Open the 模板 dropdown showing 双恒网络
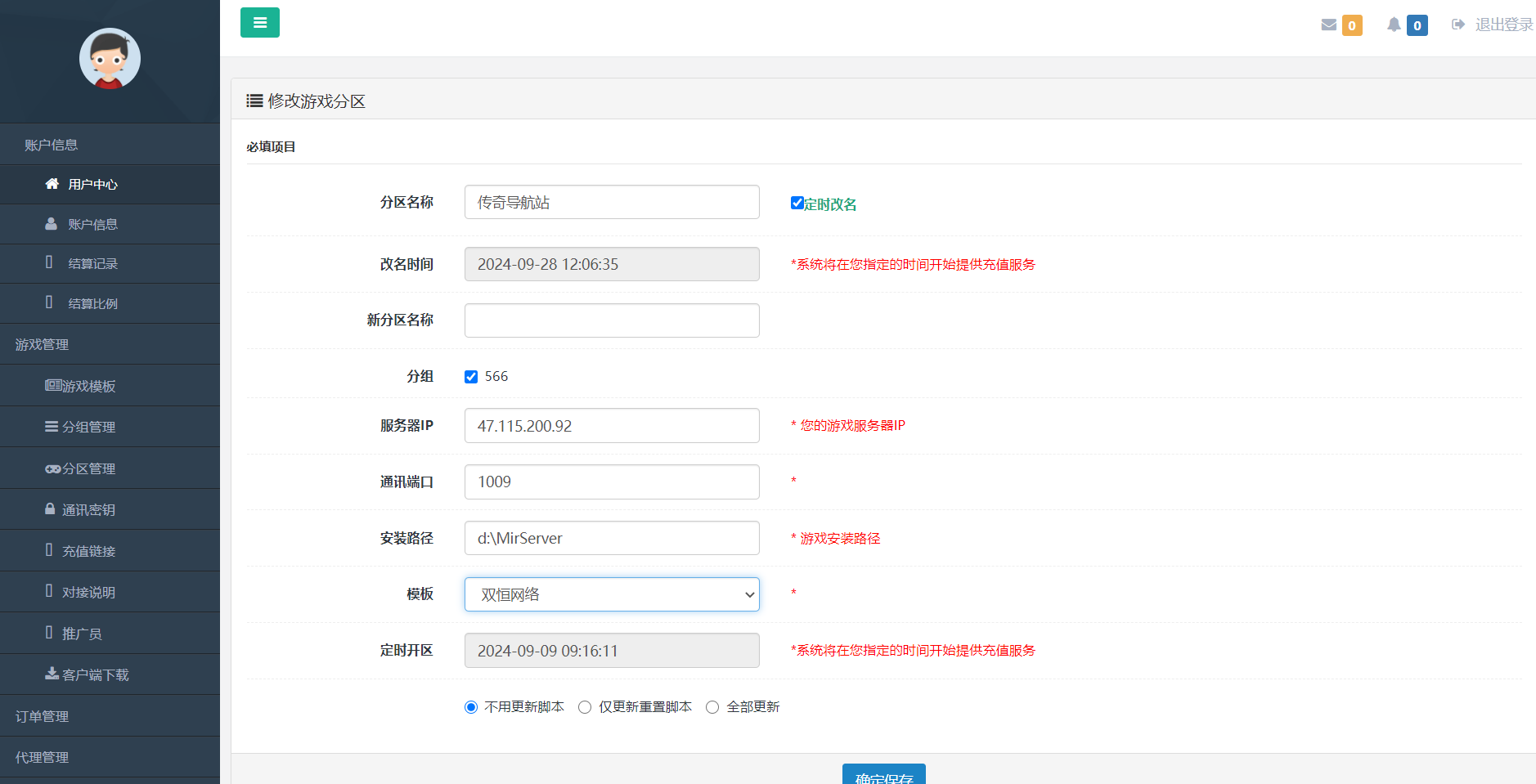 click(612, 594)
